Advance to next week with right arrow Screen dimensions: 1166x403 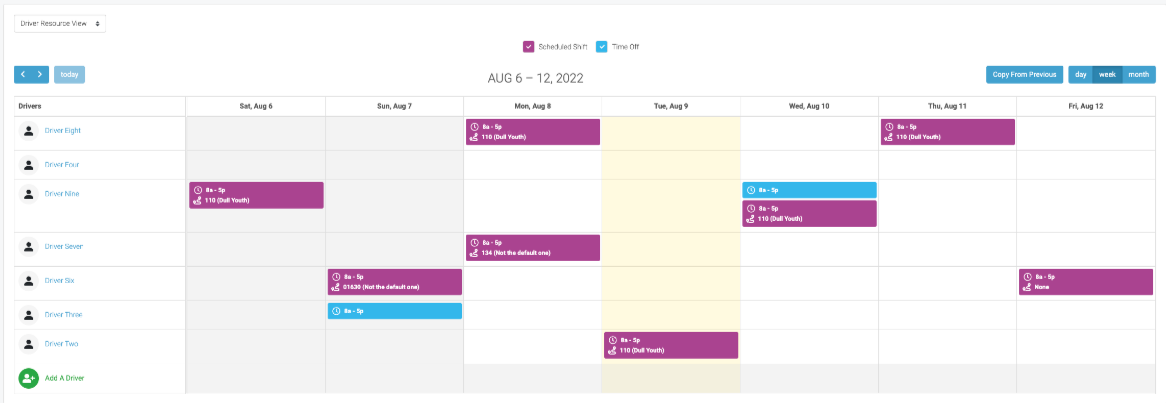coord(40,74)
